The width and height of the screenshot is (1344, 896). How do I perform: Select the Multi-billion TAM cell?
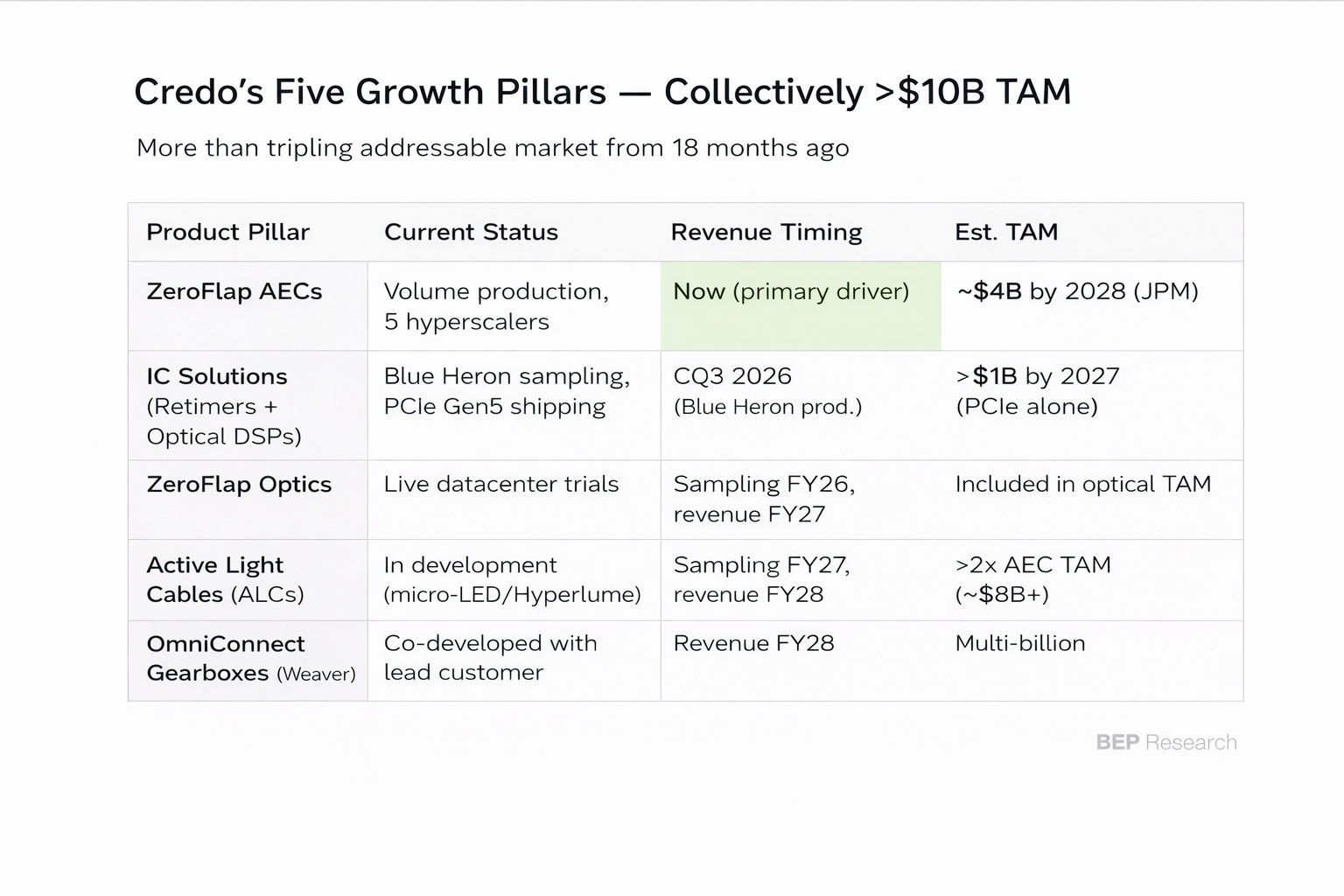(1020, 643)
